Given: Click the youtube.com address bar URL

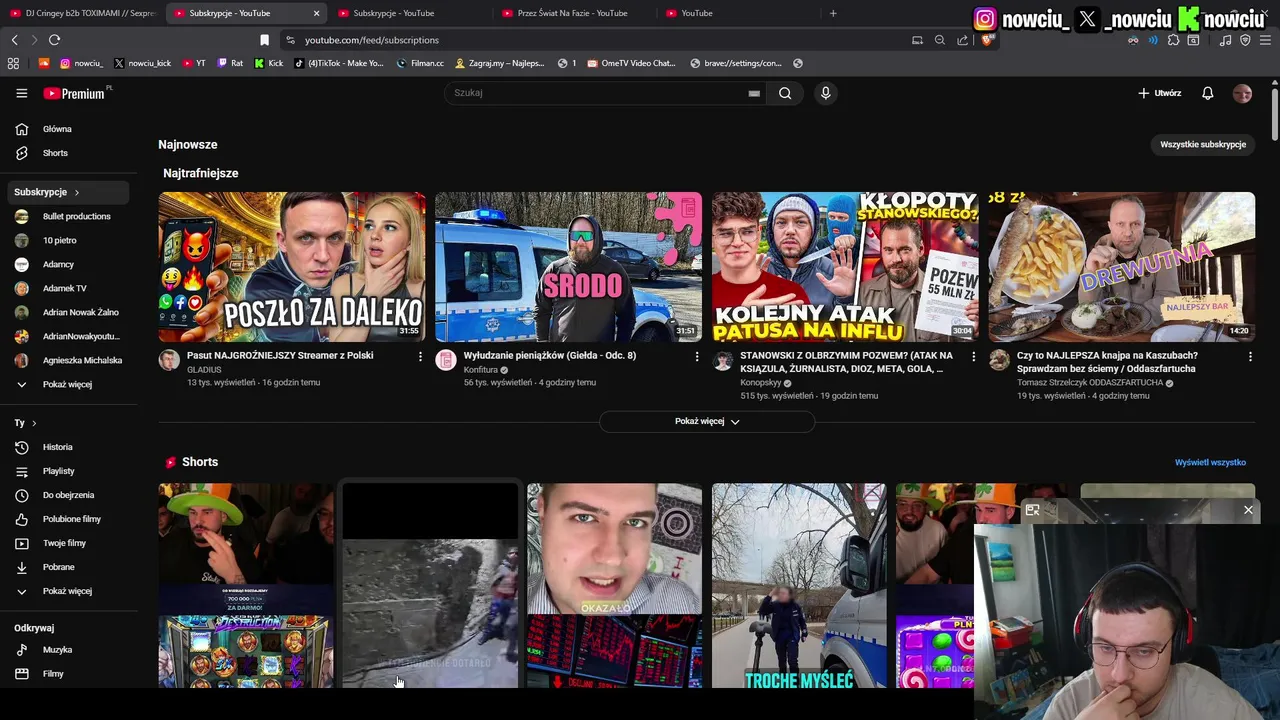Looking at the screenshot, I should coord(372,40).
